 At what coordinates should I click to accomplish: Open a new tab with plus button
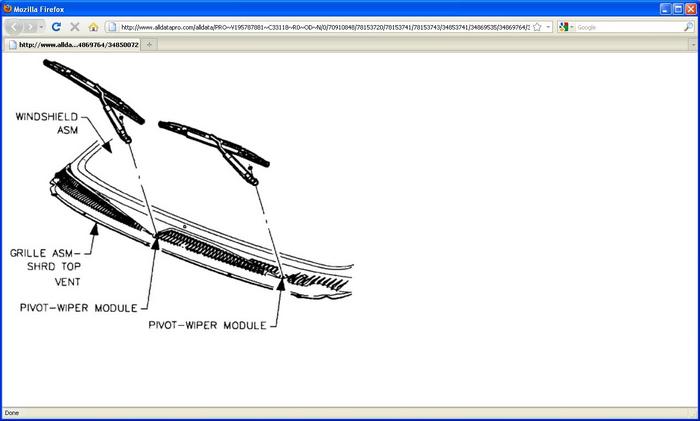[149, 45]
